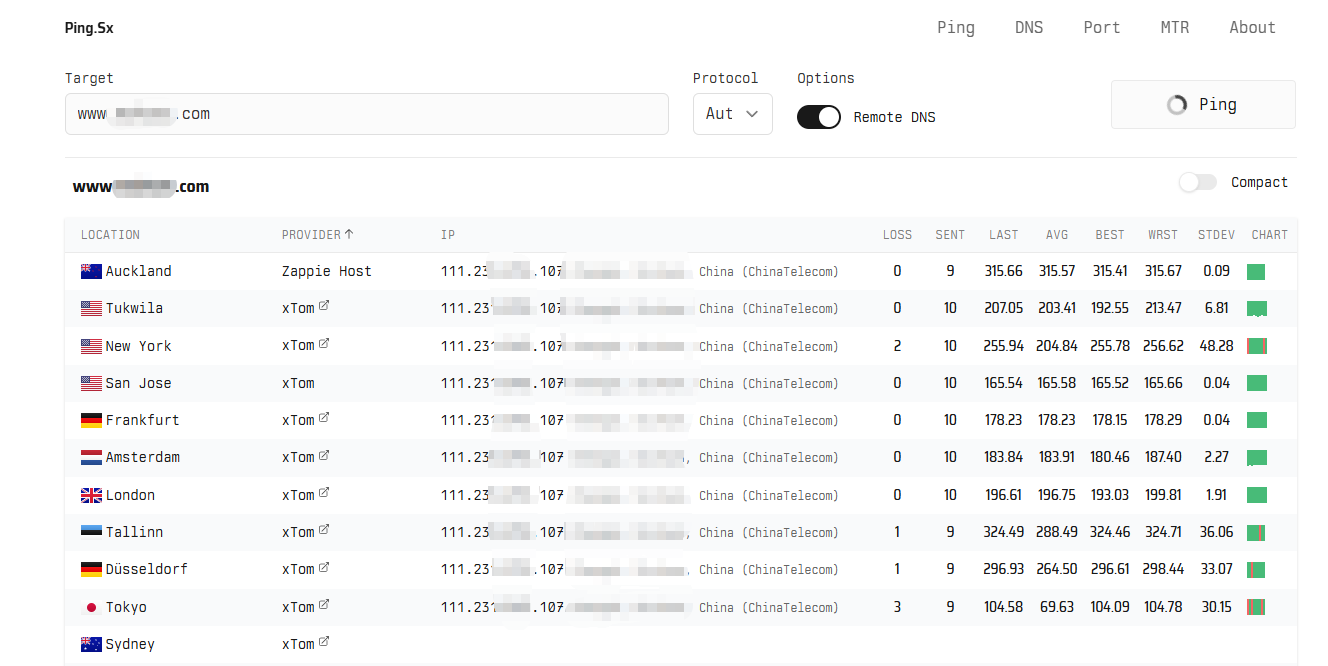
Task: Click the Netherlands flag beside Amsterdam
Action: click(91, 457)
